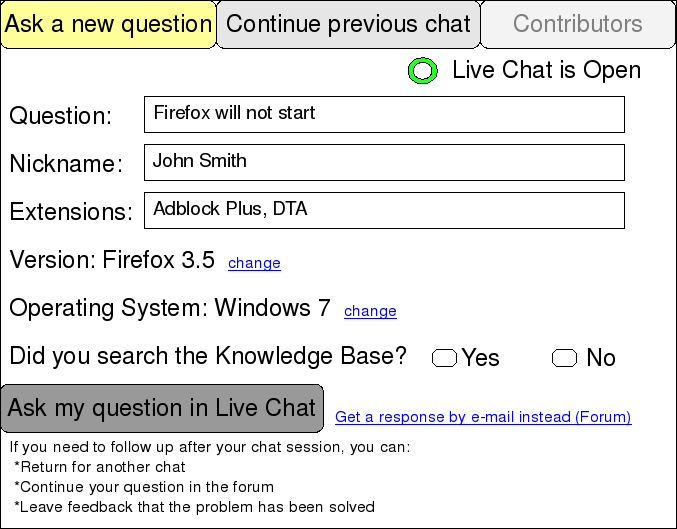Click the Nickname: label
Screen dimensions: 677x529
[66, 164]
